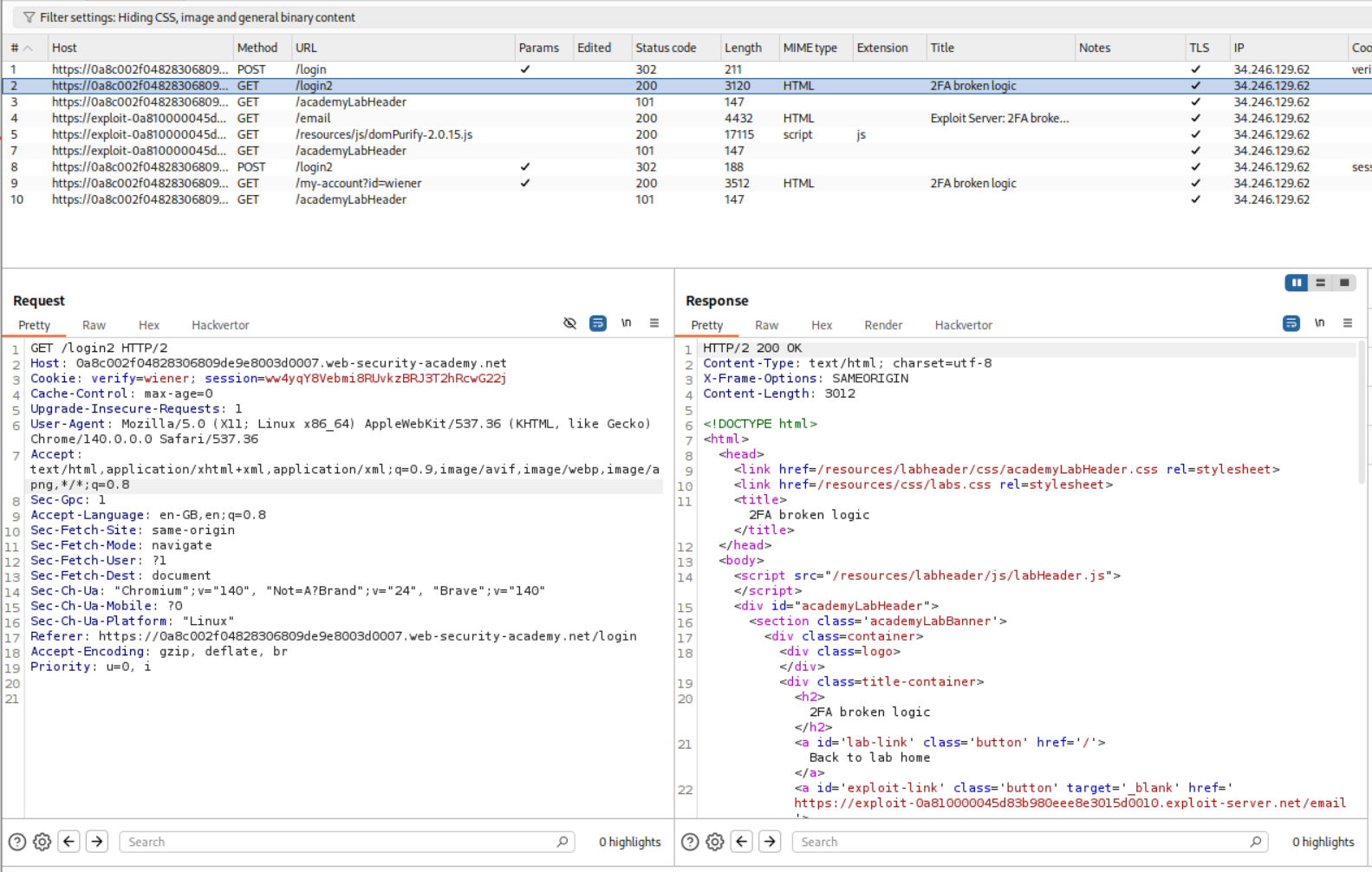Select side-by-side layout view icon
This screenshot has width=1372, height=872.
pos(1296,283)
